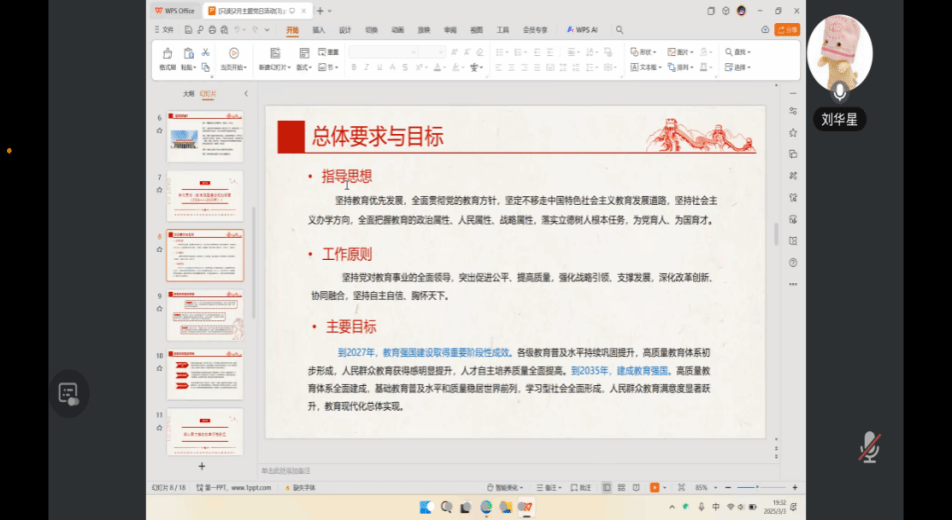952x520 pixels.
Task: Click the Format Painter (格式刷) icon
Action: 166,54
